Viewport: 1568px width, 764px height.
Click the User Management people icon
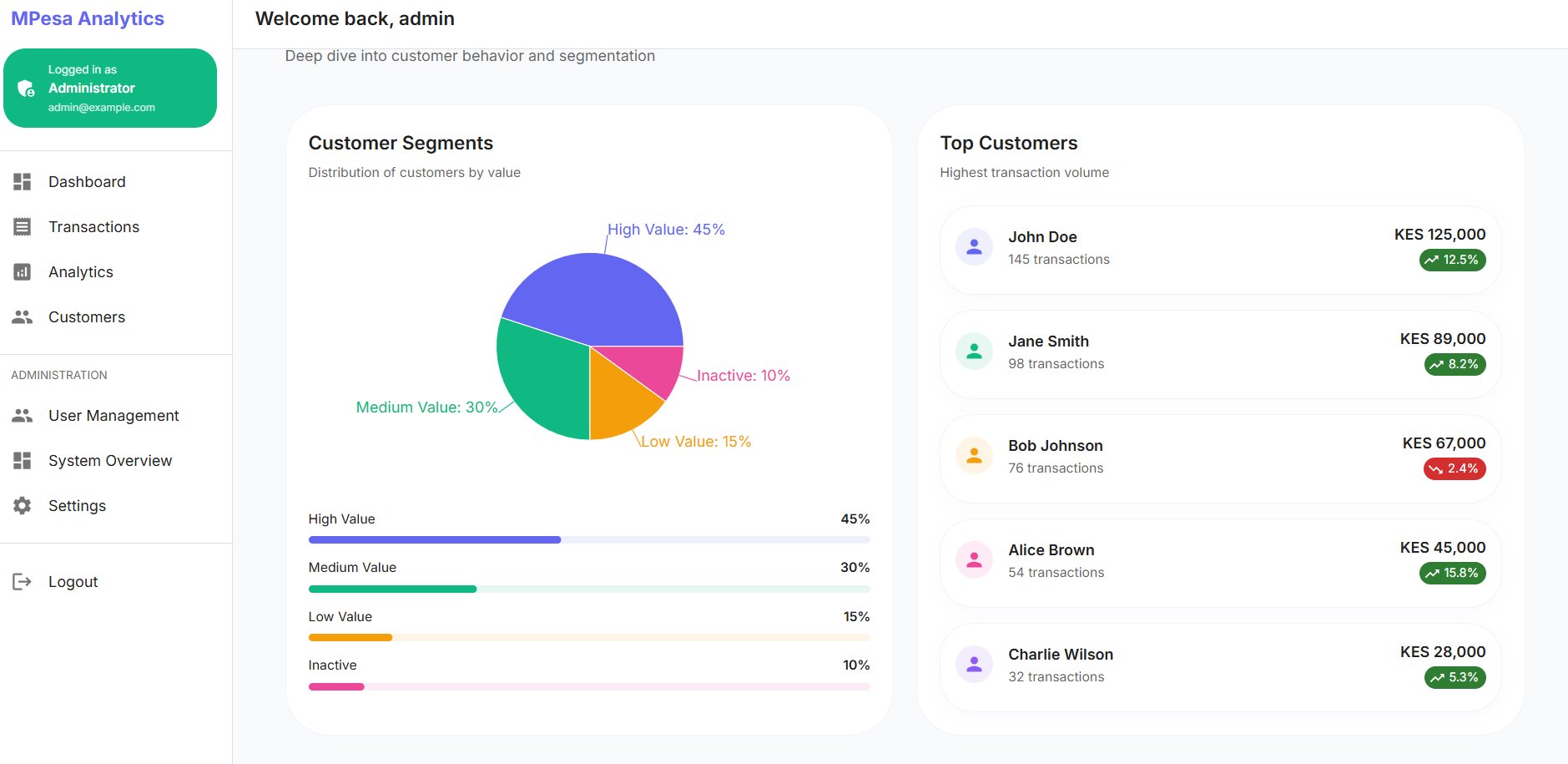[23, 416]
